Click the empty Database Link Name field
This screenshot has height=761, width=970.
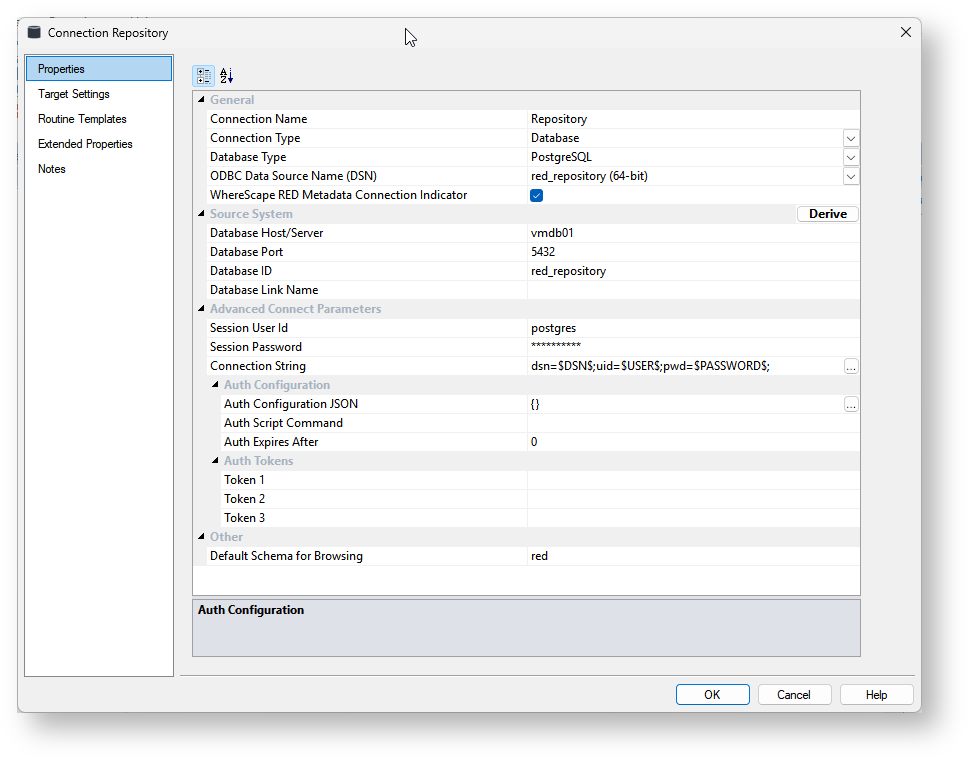(x=693, y=290)
